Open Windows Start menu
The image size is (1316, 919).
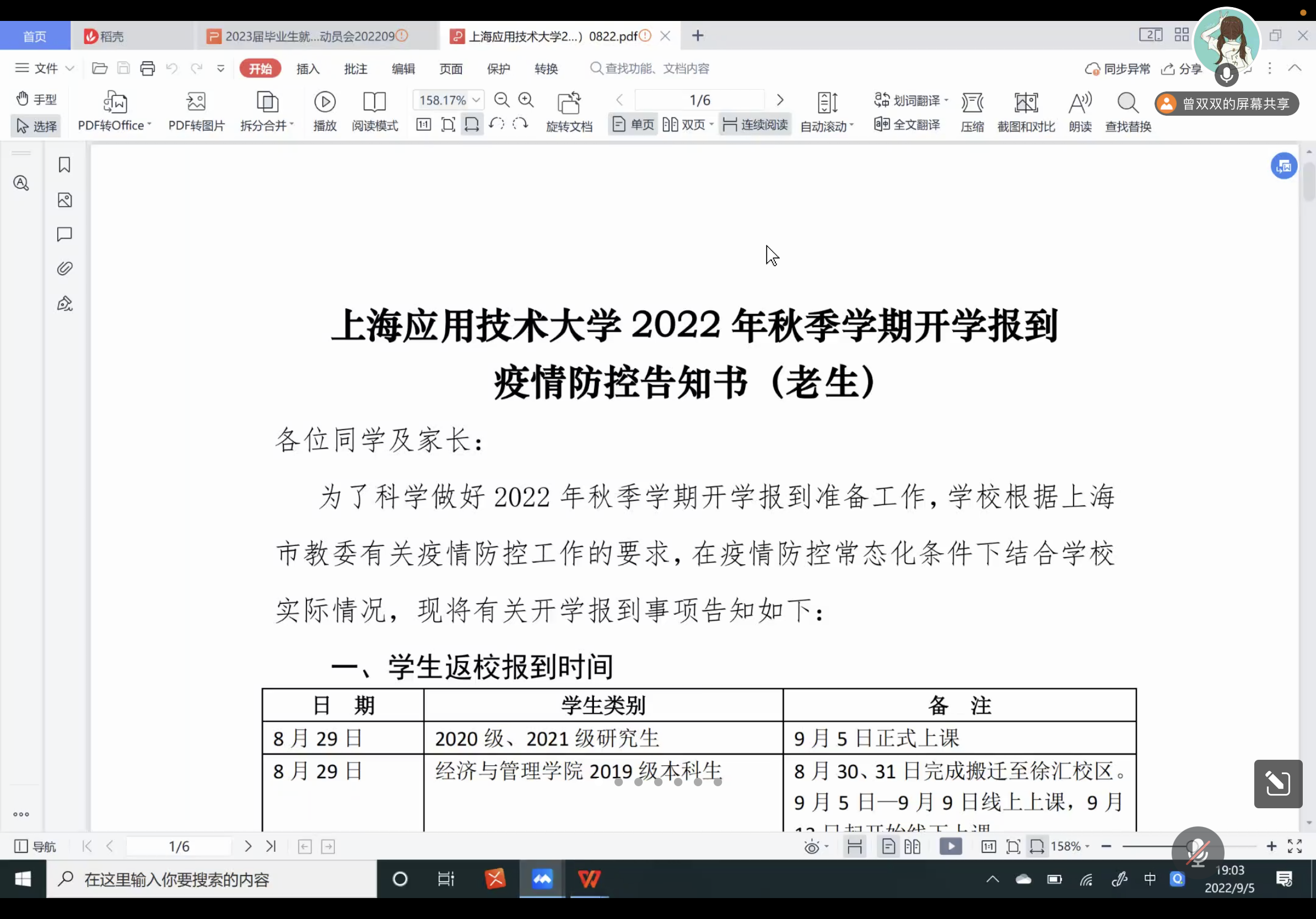coord(23,879)
